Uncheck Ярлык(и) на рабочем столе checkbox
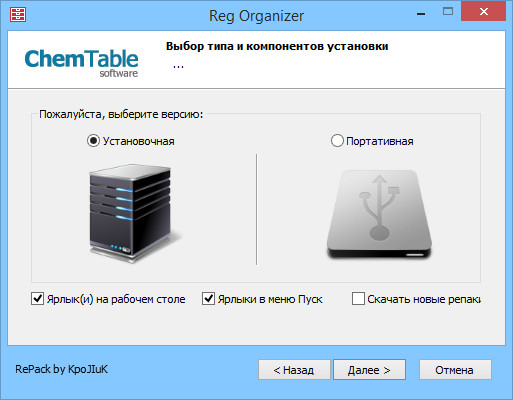The width and height of the screenshot is (513, 400). [x=37, y=299]
